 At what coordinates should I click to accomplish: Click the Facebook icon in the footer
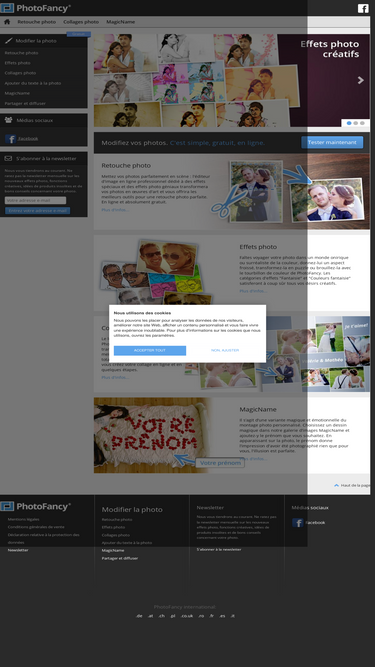pyautogui.click(x=298, y=522)
